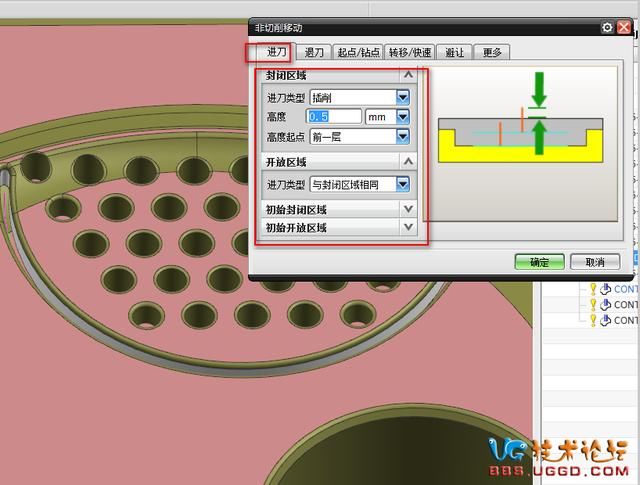The image size is (640, 485).
Task: Click the lightbulb status icon of last CONT row
Action: tap(593, 320)
